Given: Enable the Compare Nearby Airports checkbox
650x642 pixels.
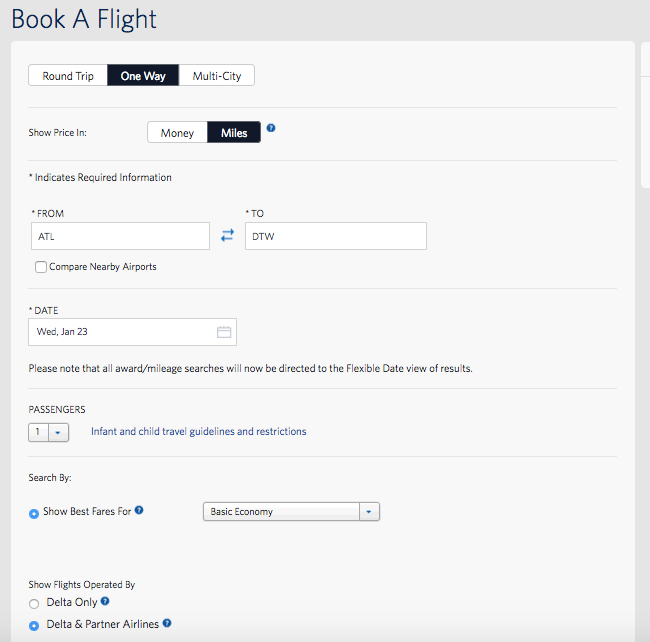Looking at the screenshot, I should 41,267.
